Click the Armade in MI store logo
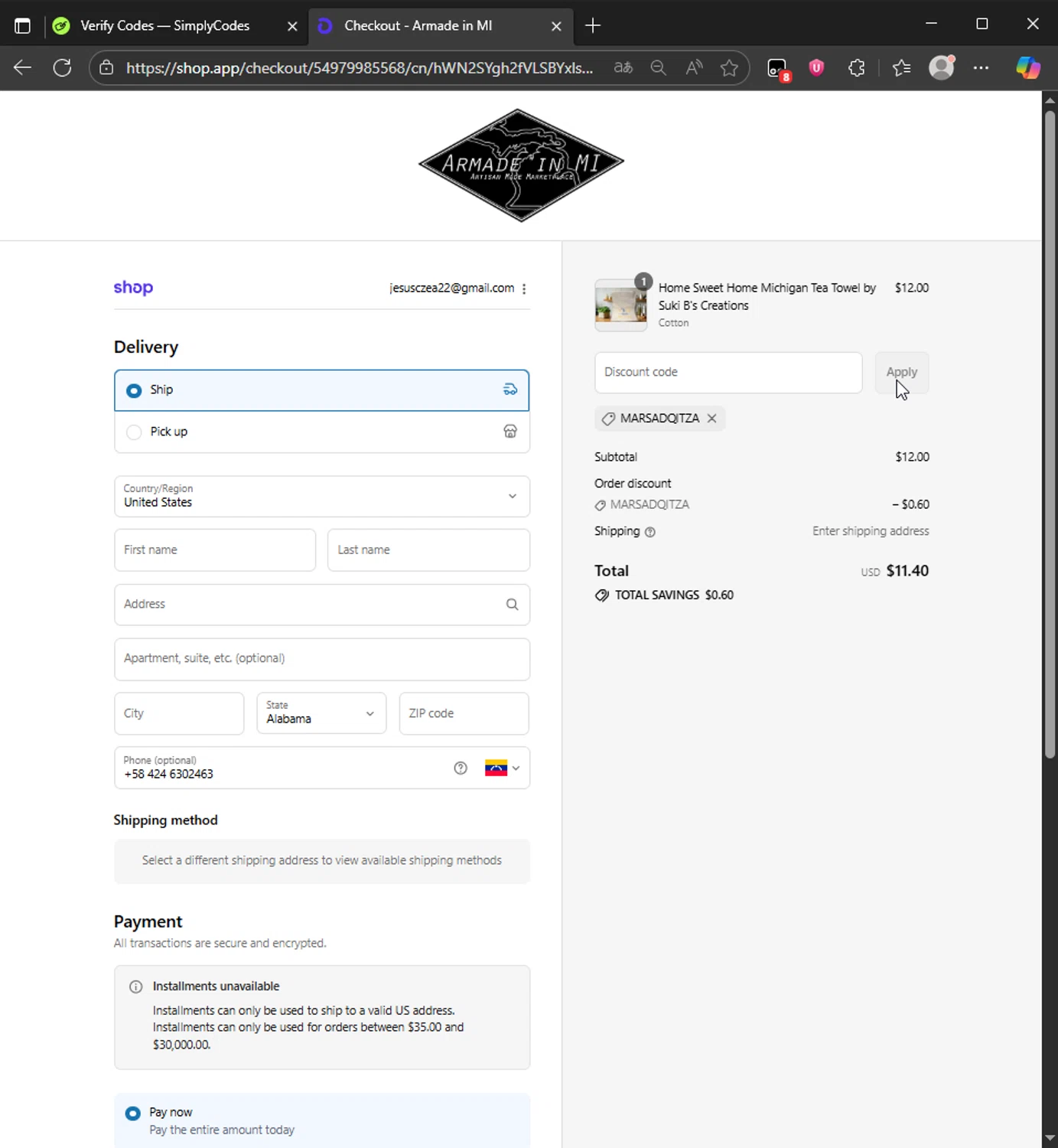Screen dimensions: 1058x1148 521,165
